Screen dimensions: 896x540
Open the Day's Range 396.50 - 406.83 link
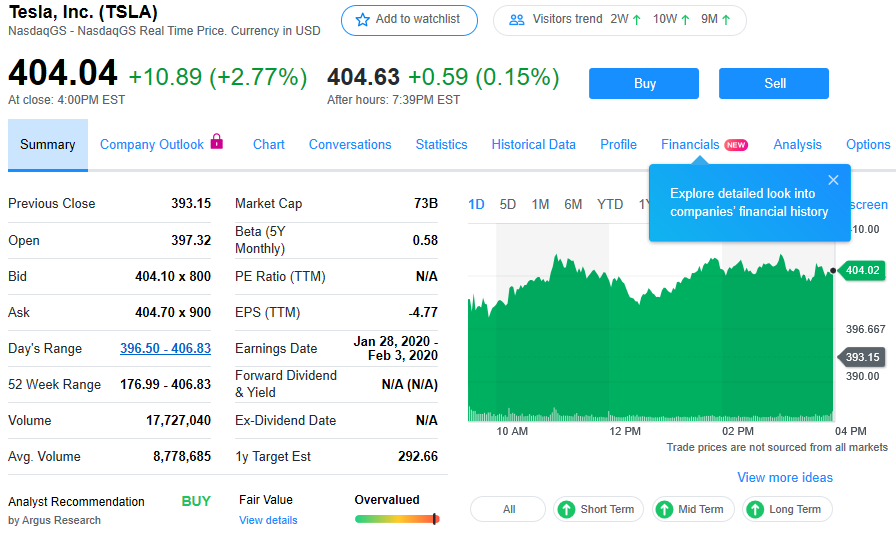click(165, 348)
